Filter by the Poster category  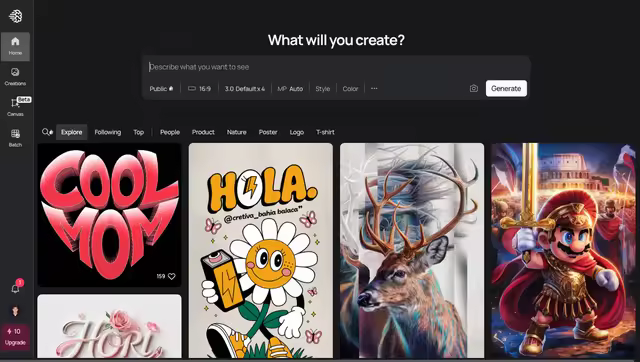[x=268, y=132]
